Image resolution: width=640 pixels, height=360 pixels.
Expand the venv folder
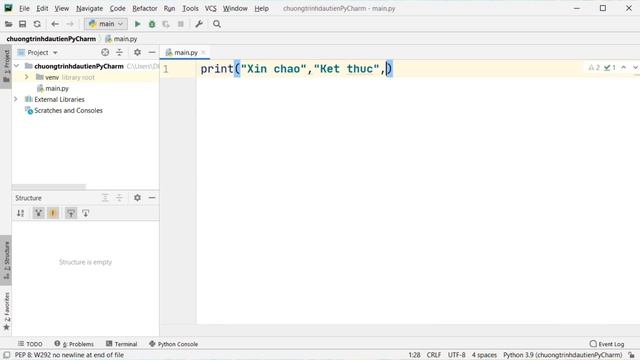tap(27, 77)
